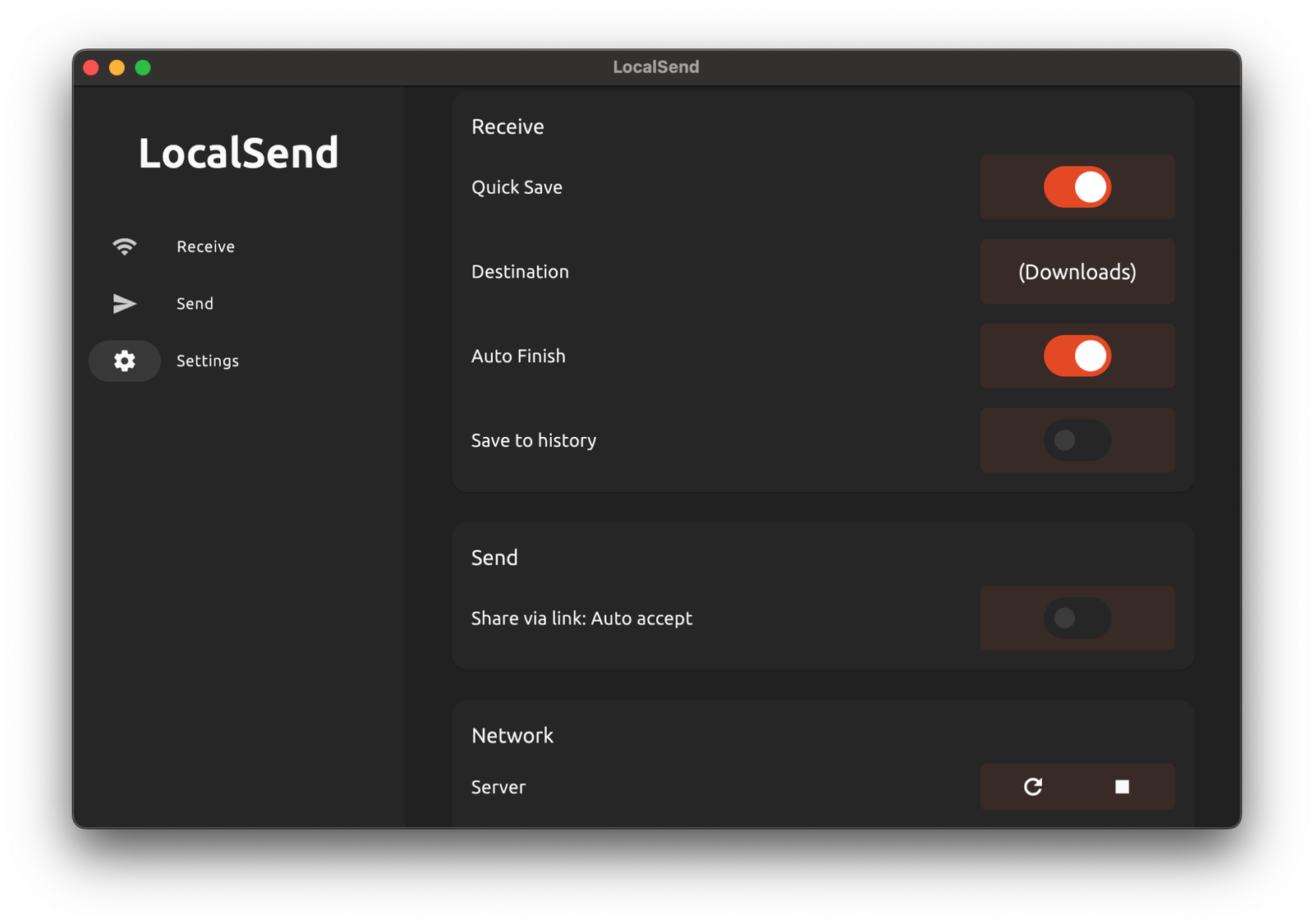
Task: Click the LocalSend window title
Action: pyautogui.click(x=656, y=67)
